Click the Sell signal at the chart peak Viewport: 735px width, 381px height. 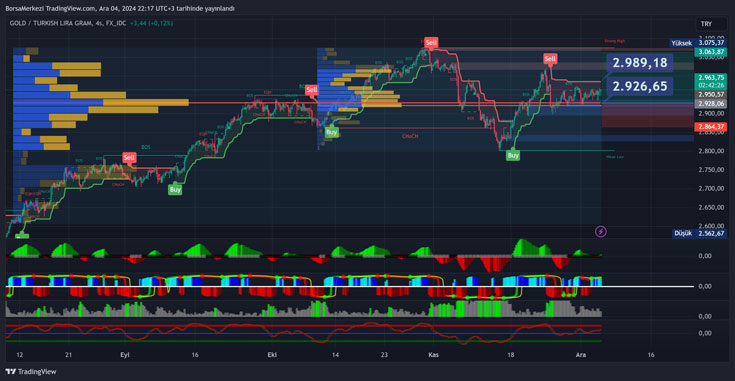[x=431, y=43]
